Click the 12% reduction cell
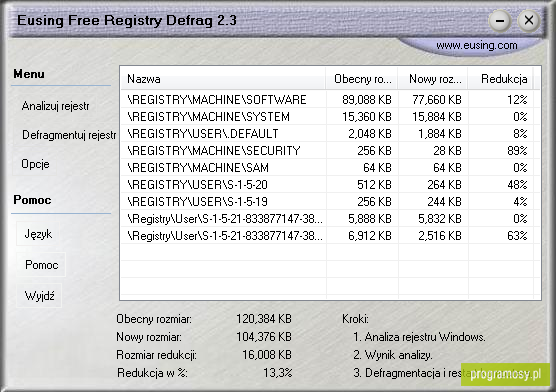 517,100
